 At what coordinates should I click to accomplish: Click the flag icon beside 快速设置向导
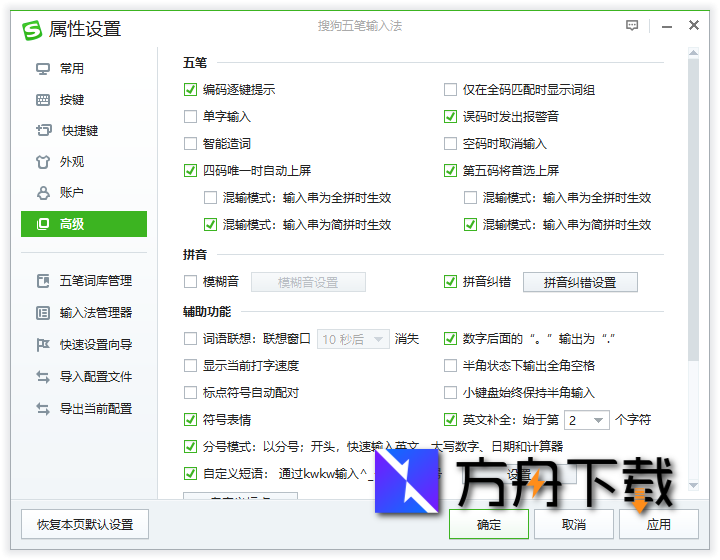point(43,345)
